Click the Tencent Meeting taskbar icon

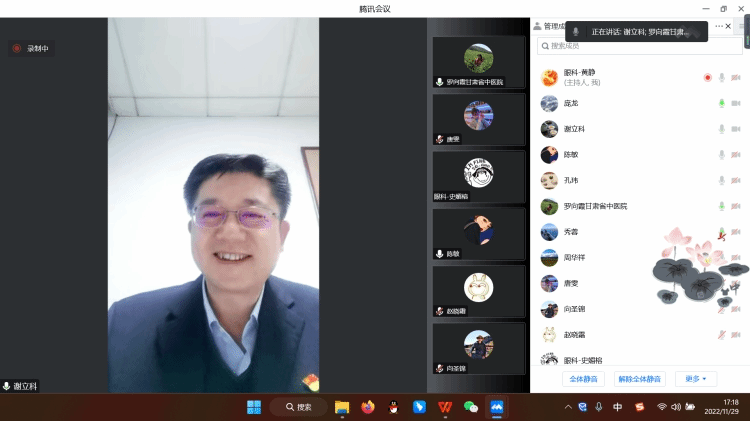[x=496, y=407]
